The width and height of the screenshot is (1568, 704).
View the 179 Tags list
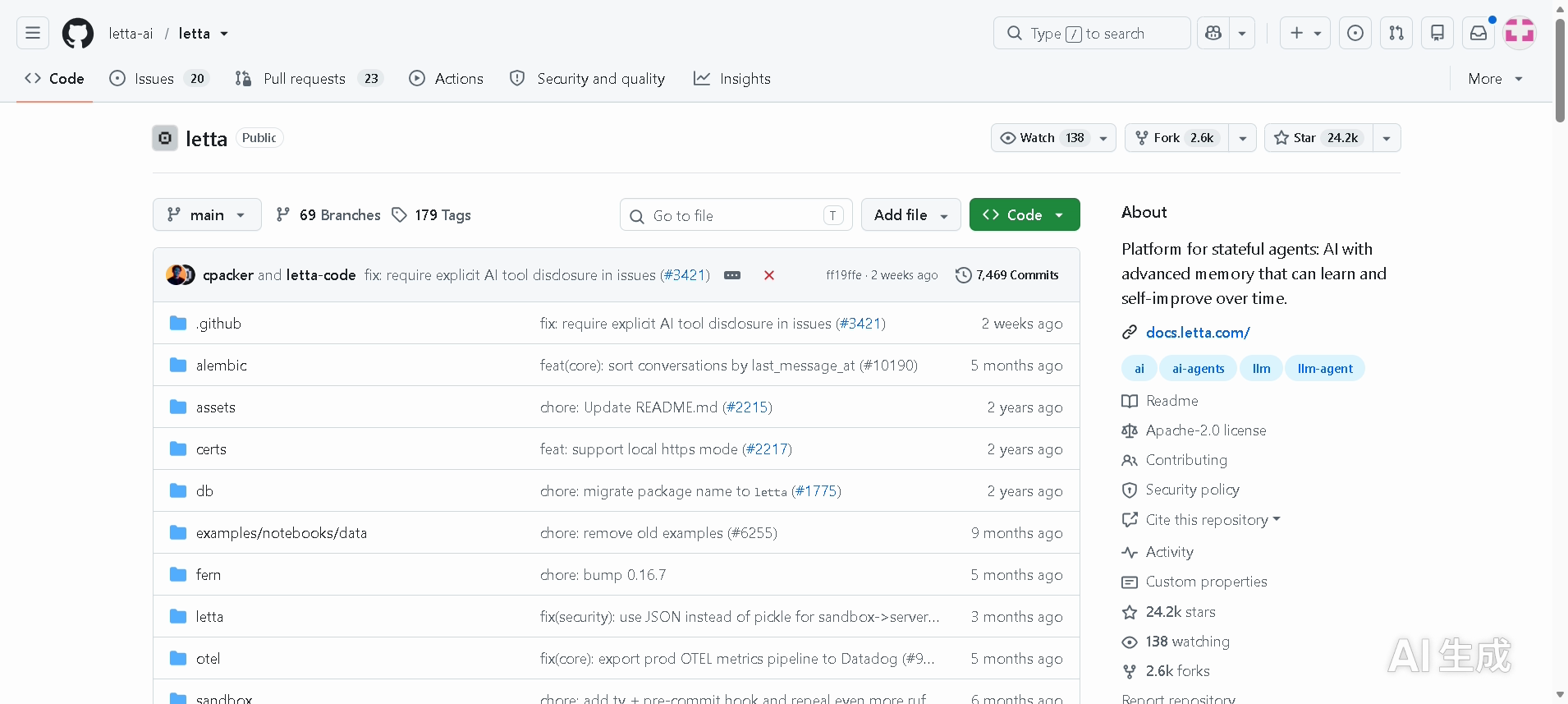pos(432,214)
